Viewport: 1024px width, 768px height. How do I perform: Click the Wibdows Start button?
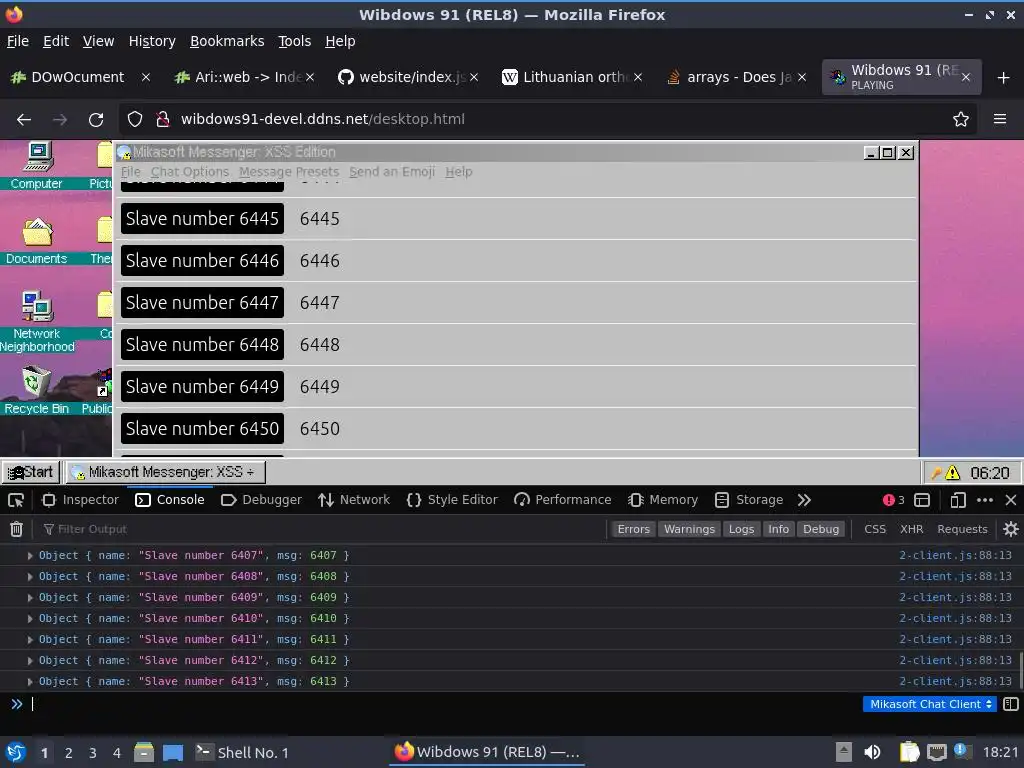31,472
